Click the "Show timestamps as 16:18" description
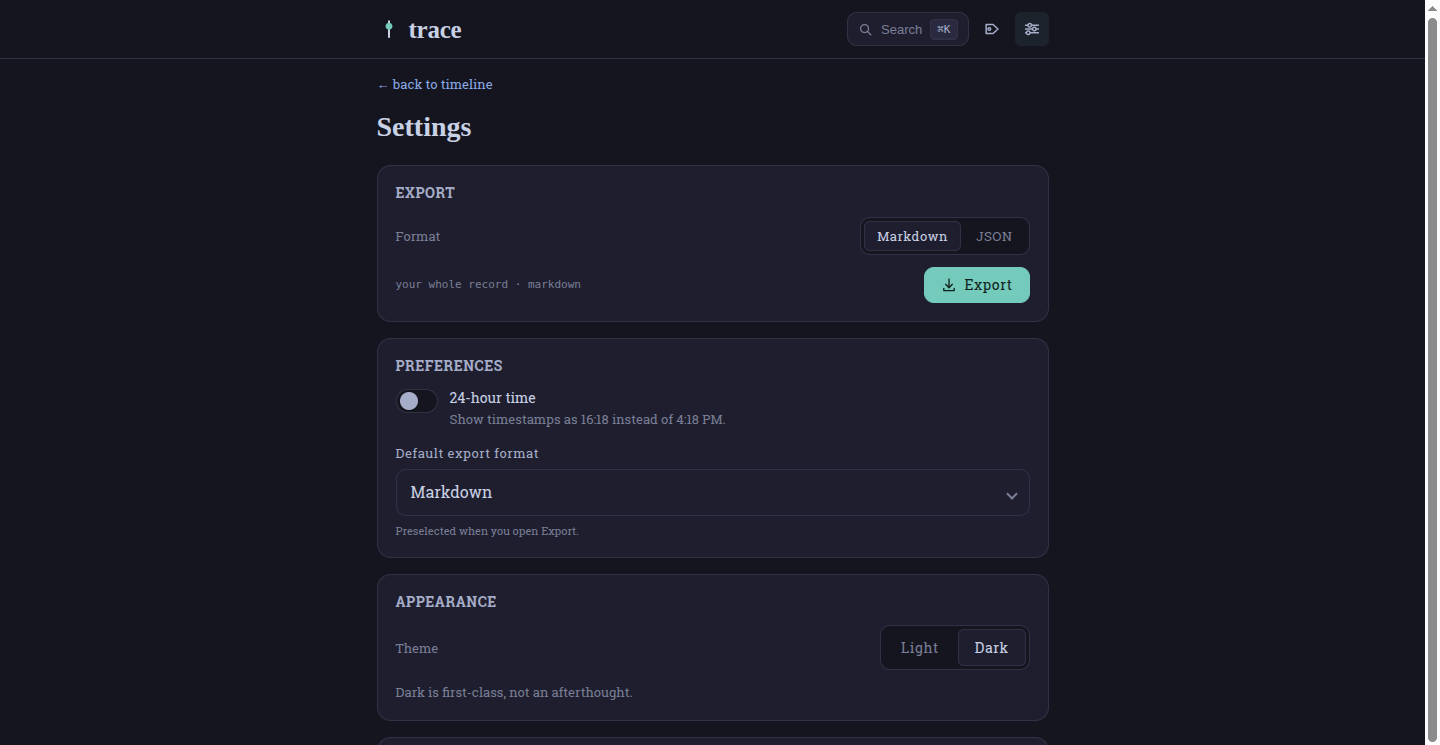The height and width of the screenshot is (745, 1440). (x=587, y=420)
